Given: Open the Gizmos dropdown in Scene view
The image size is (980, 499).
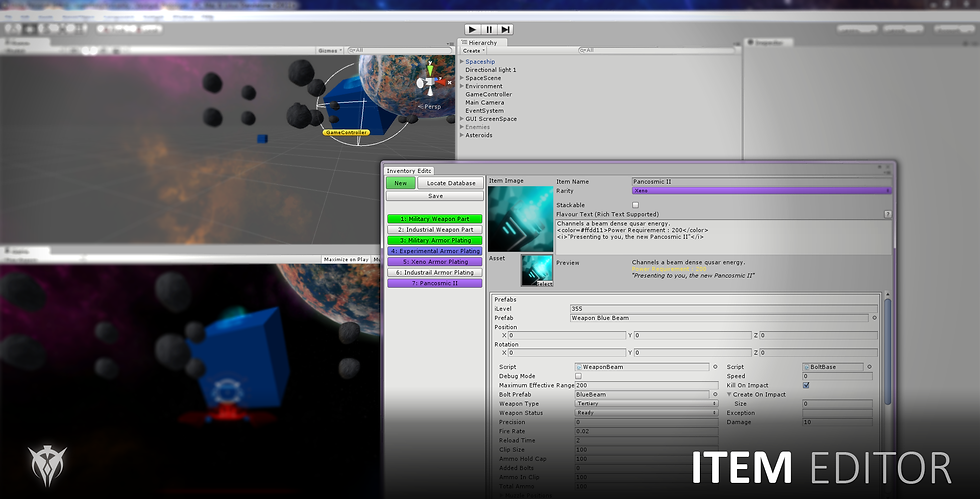Looking at the screenshot, I should pyautogui.click(x=330, y=51).
